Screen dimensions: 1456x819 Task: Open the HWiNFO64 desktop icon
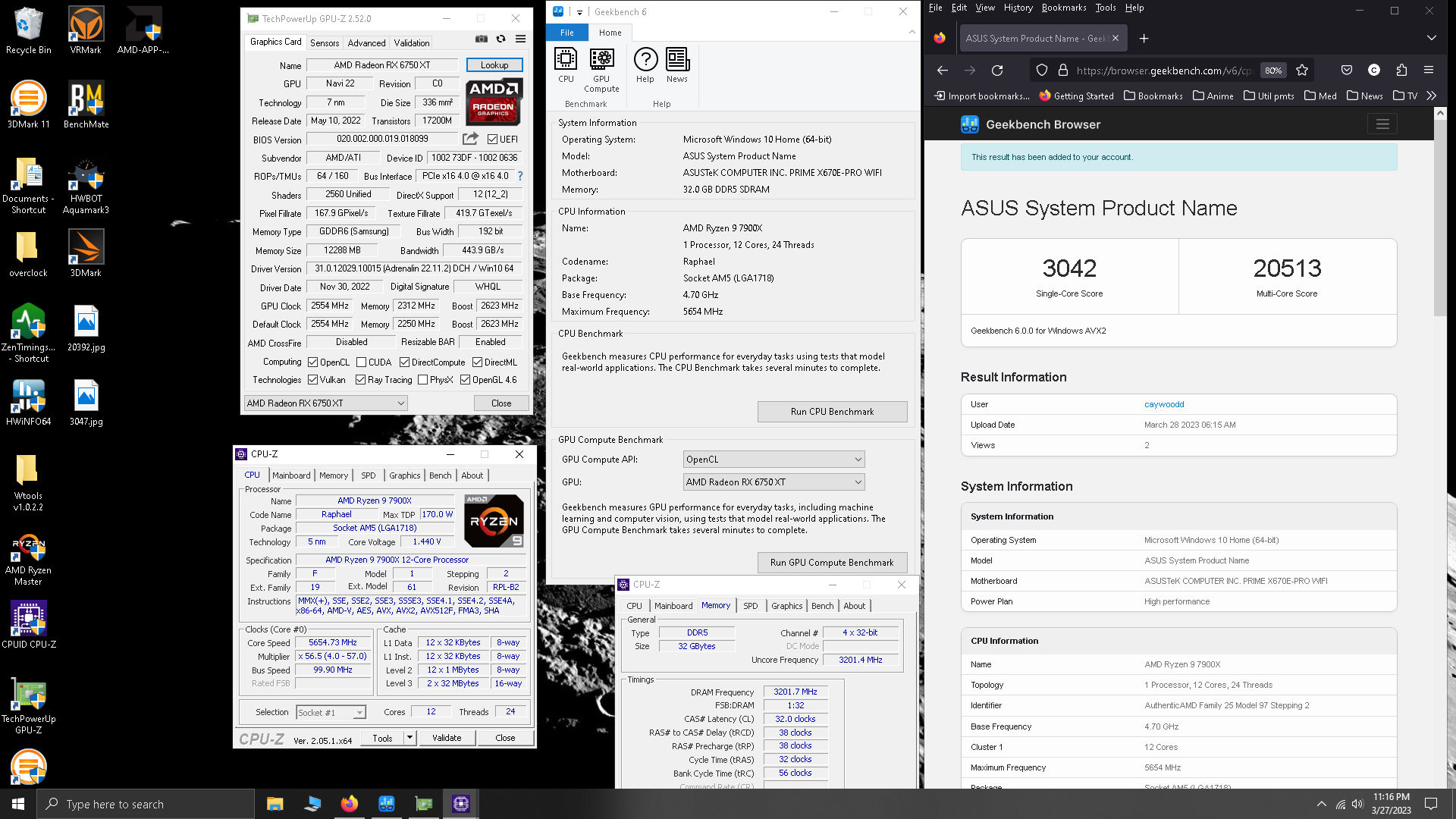(29, 403)
